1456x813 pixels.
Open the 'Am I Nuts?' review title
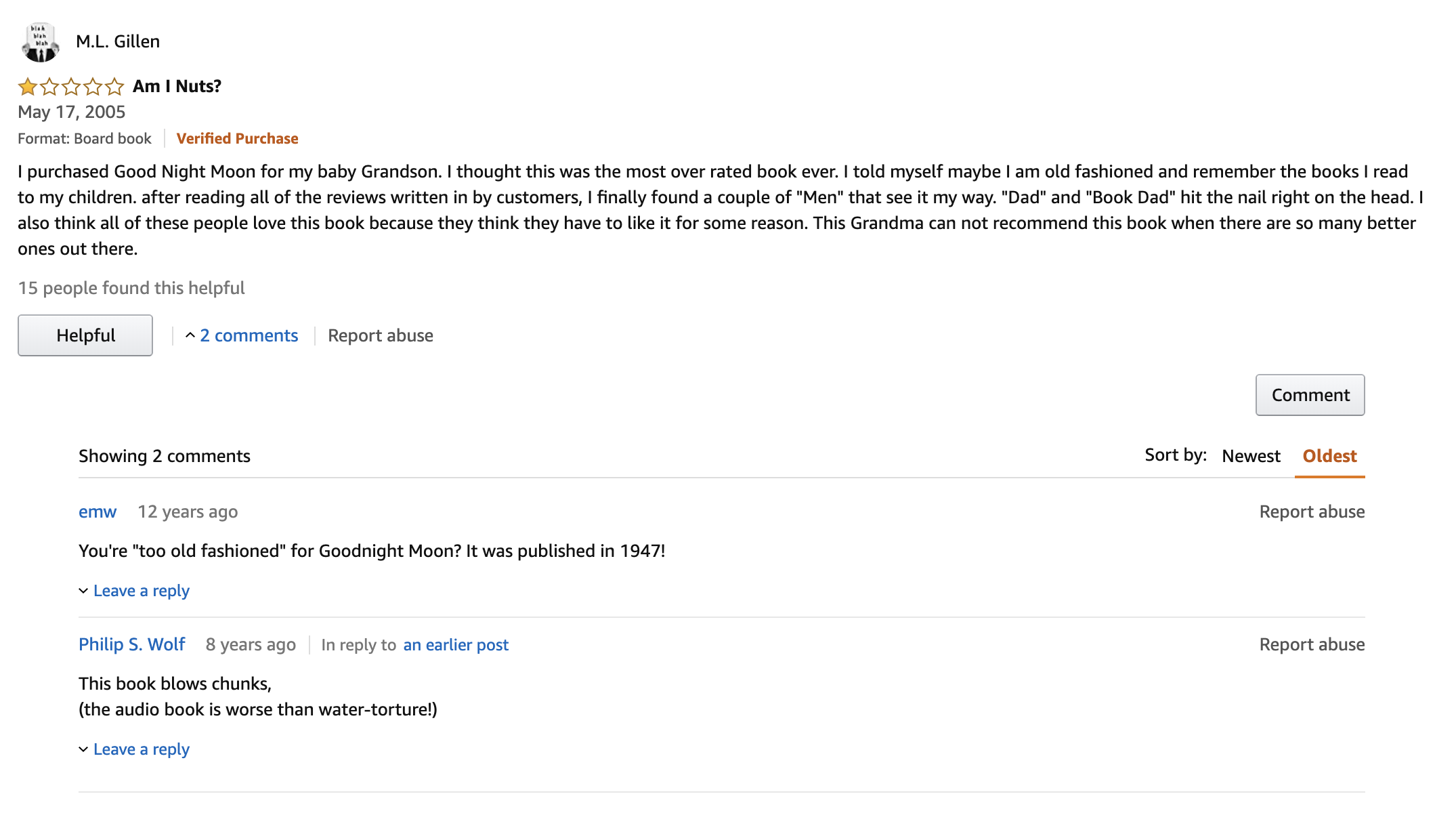177,86
